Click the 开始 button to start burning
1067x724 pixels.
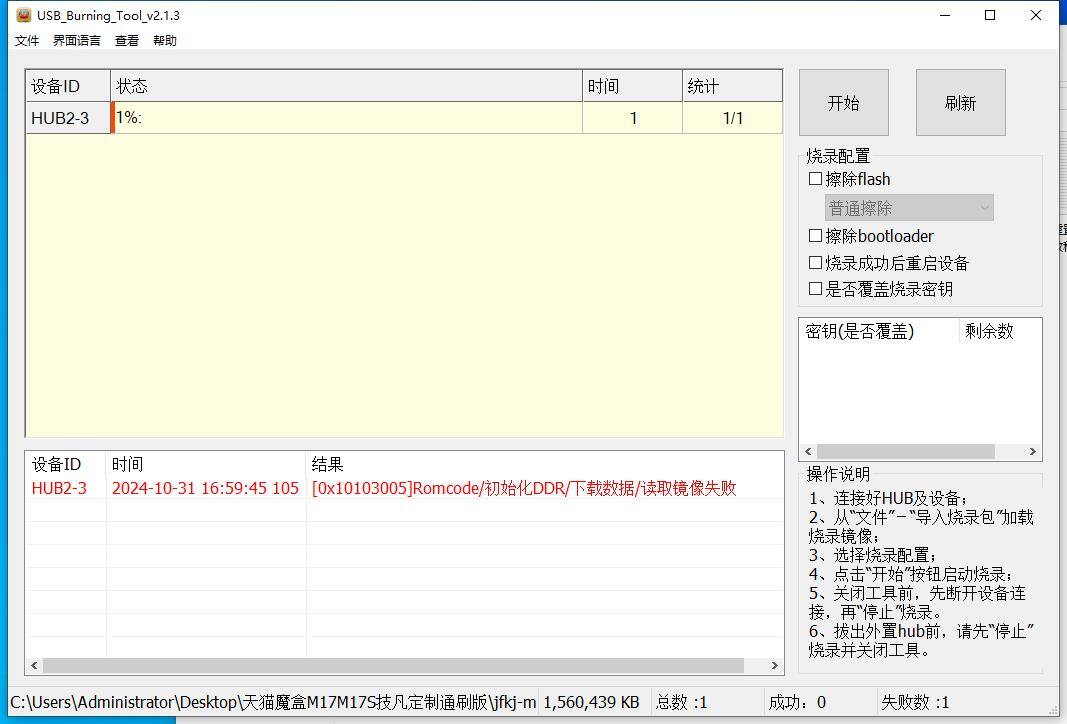(x=844, y=103)
